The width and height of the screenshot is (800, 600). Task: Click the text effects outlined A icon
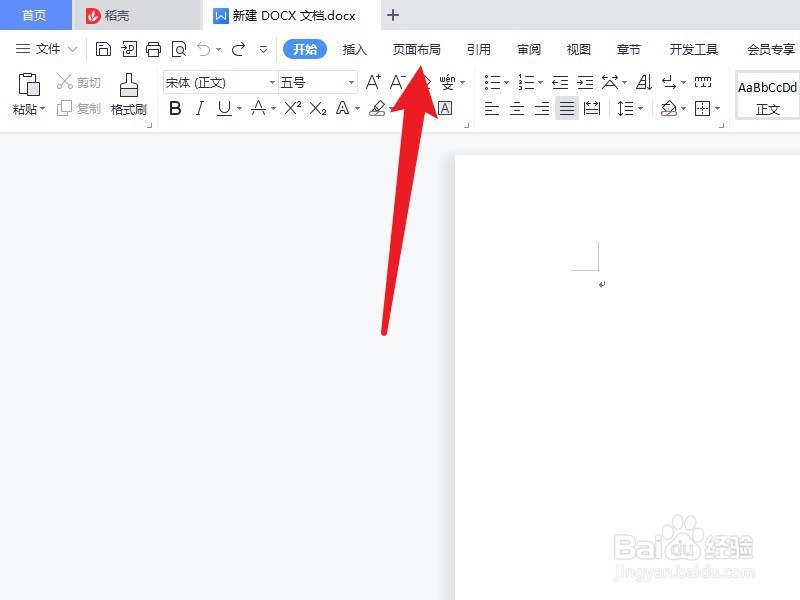(x=342, y=108)
